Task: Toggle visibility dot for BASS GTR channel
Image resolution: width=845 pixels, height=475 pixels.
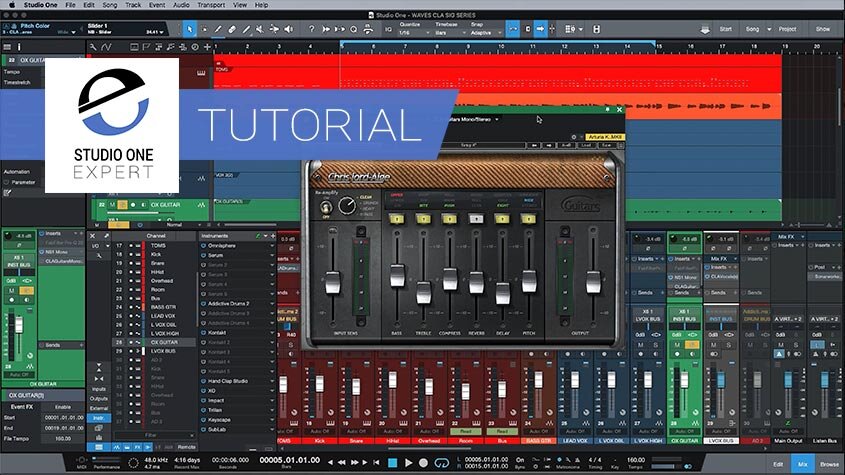Action: point(131,307)
